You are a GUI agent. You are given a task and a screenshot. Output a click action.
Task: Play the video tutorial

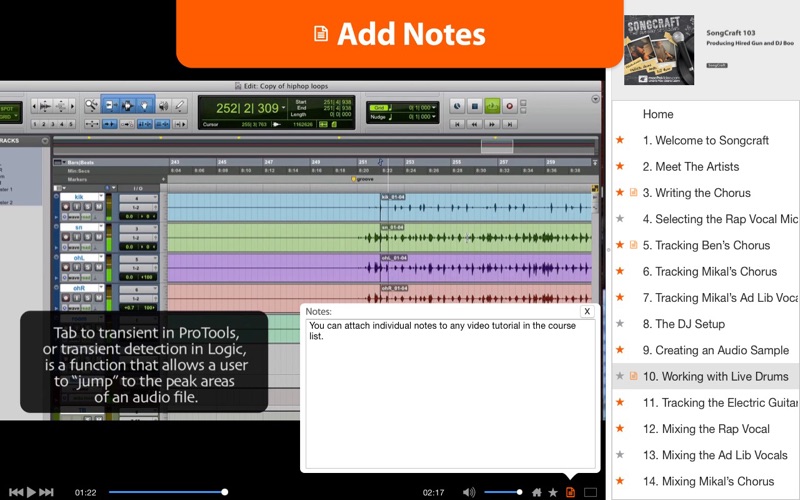[x=31, y=492]
